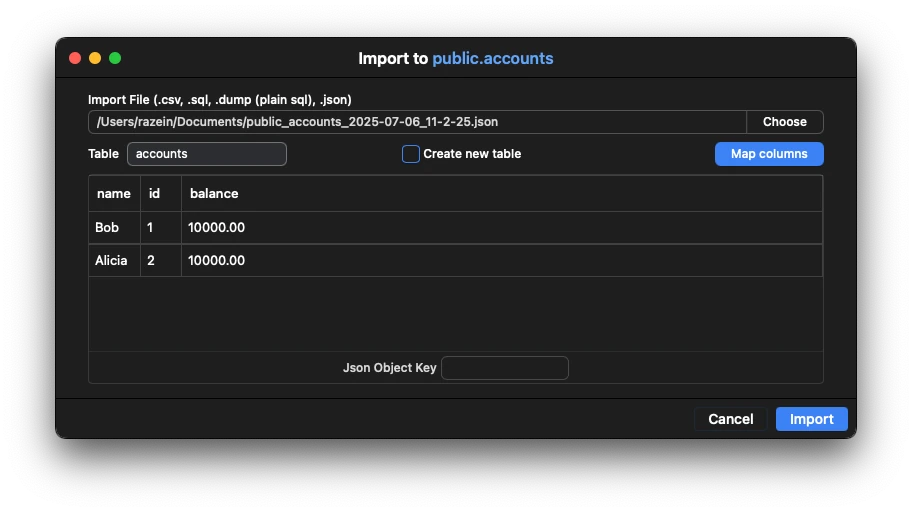Click the Bob name cell
Viewport: 912px width, 512px height.
click(x=114, y=227)
